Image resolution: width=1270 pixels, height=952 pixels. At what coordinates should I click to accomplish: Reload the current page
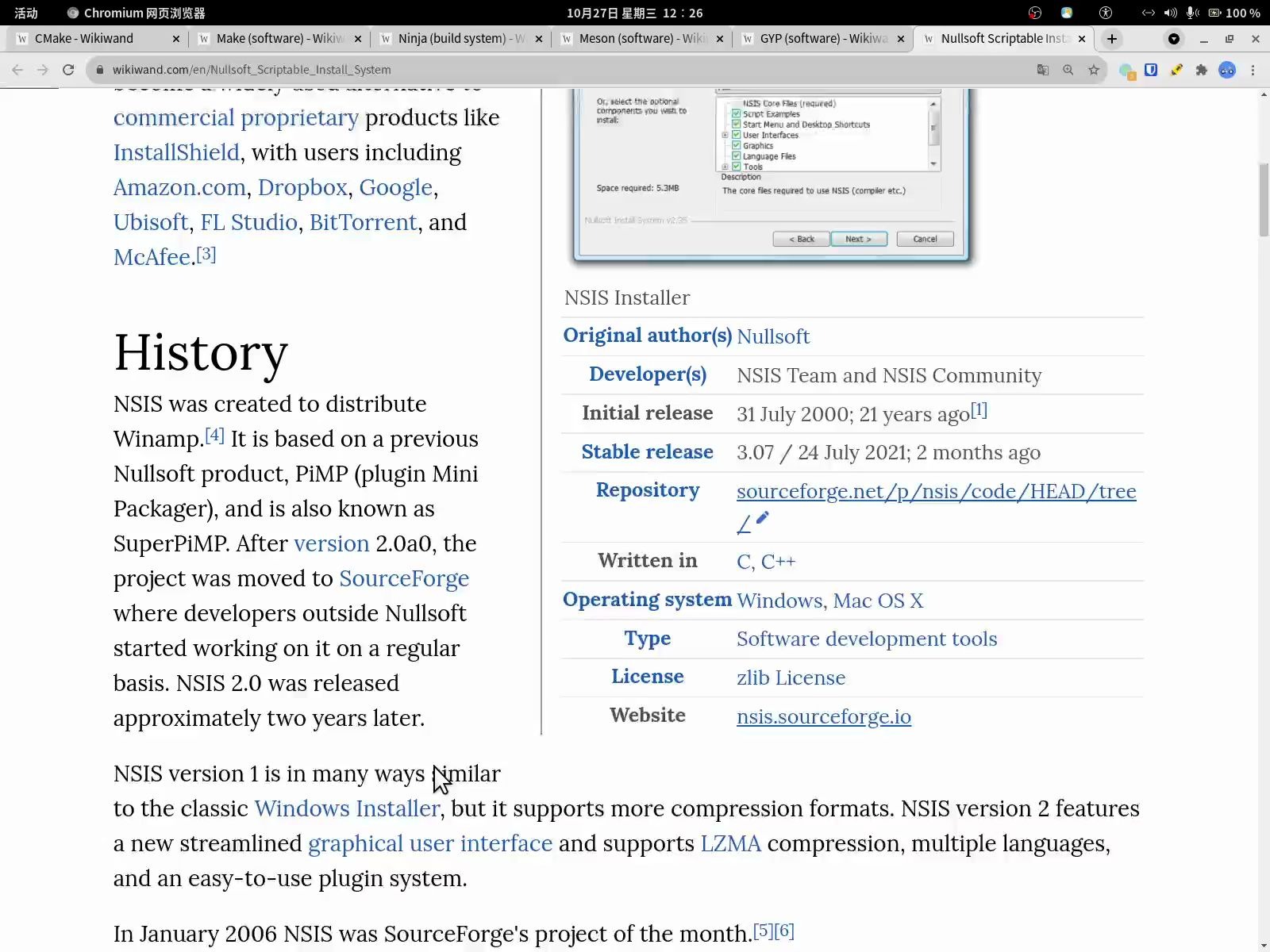click(68, 70)
